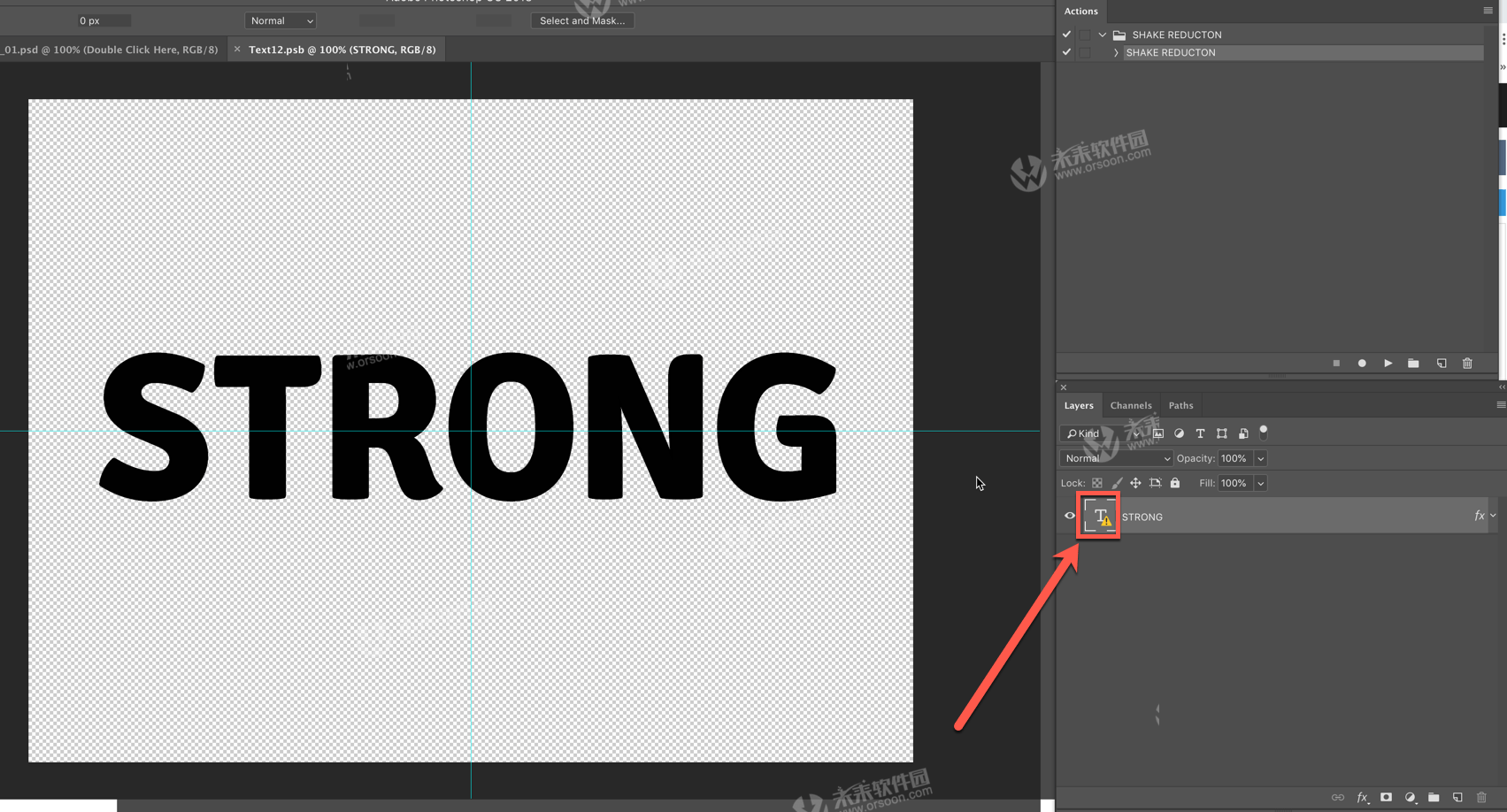This screenshot has height=812, width=1507.
Task: Toggle the SHAKE REDUCTON action checkmark
Action: 1066,52
